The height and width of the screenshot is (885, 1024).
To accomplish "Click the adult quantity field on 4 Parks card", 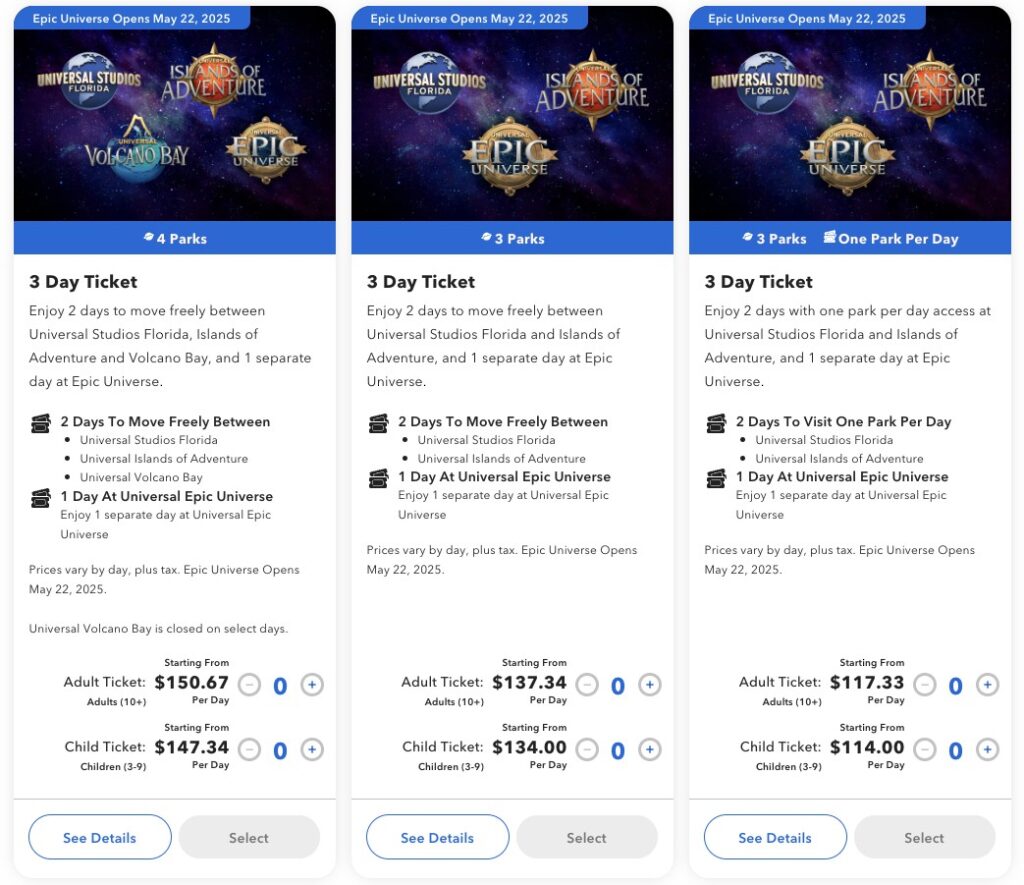I will click(x=280, y=685).
